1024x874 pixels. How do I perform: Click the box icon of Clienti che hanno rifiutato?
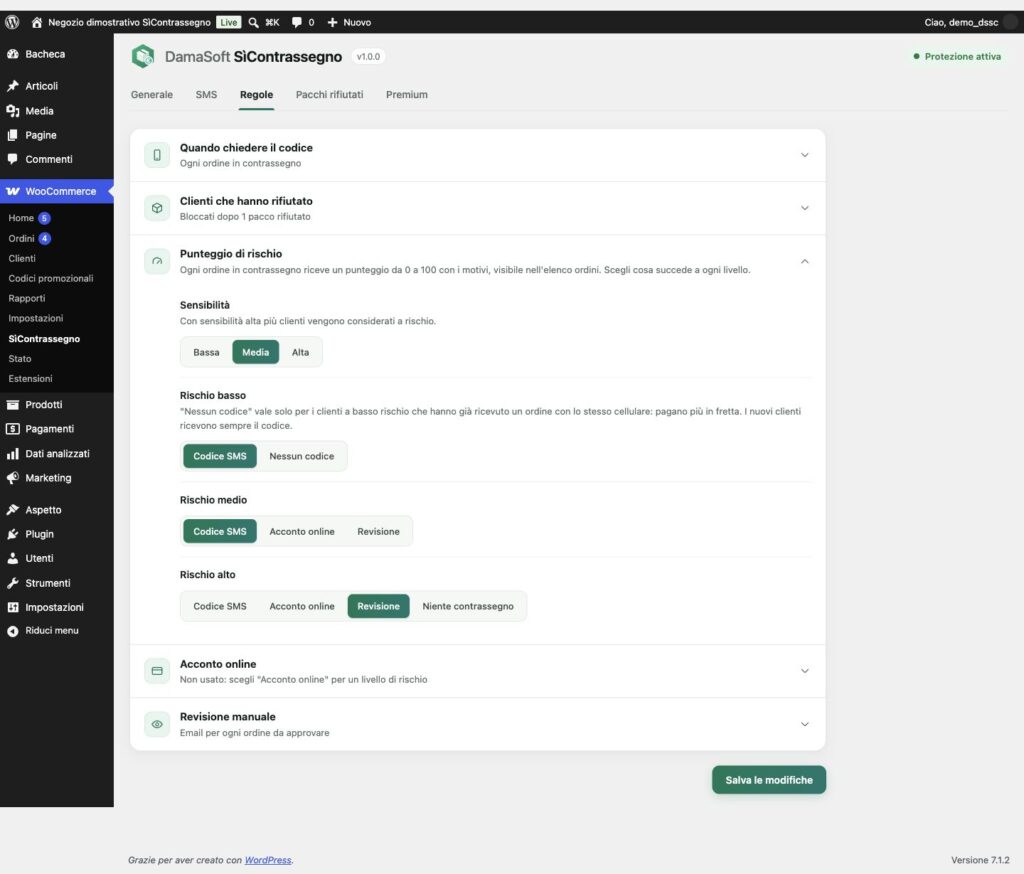(157, 208)
